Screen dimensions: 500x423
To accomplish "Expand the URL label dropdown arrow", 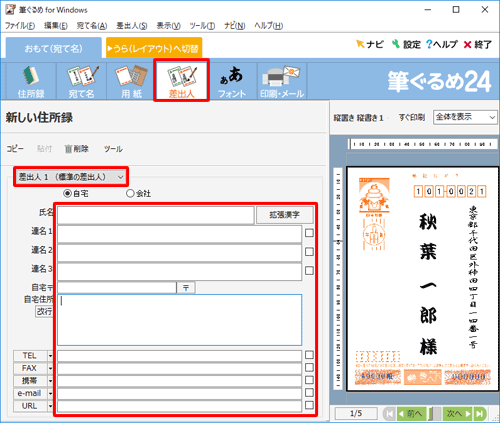I will point(50,406).
